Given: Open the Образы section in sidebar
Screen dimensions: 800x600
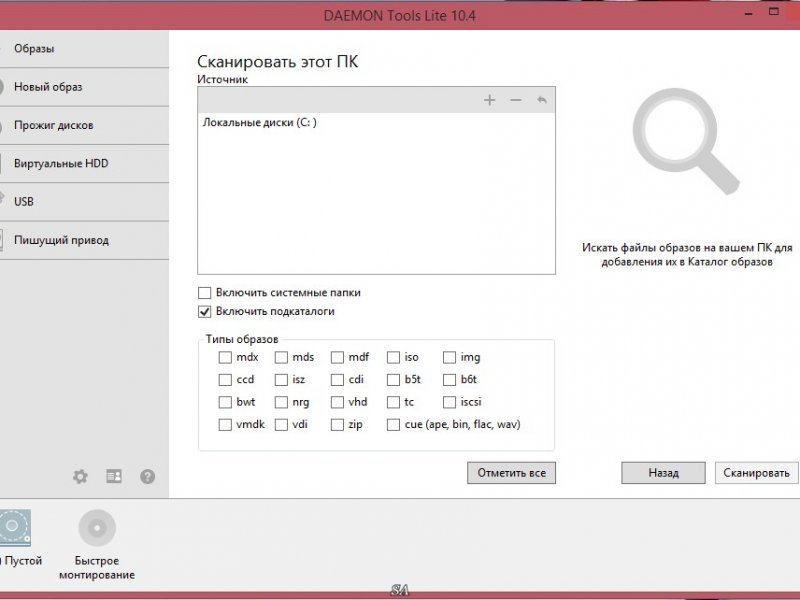Looking at the screenshot, I should point(84,49).
